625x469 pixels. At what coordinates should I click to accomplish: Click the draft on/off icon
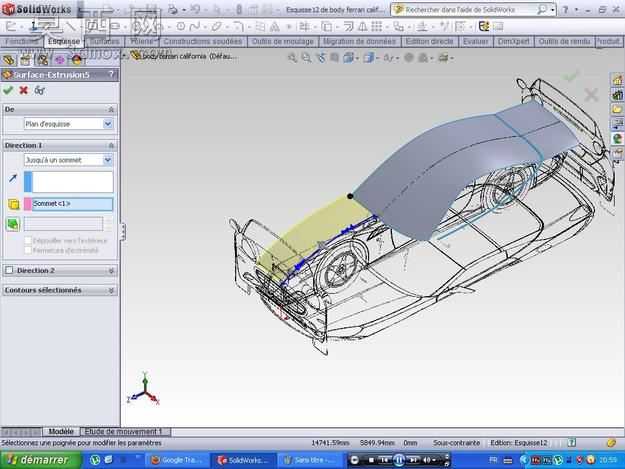pos(13,224)
